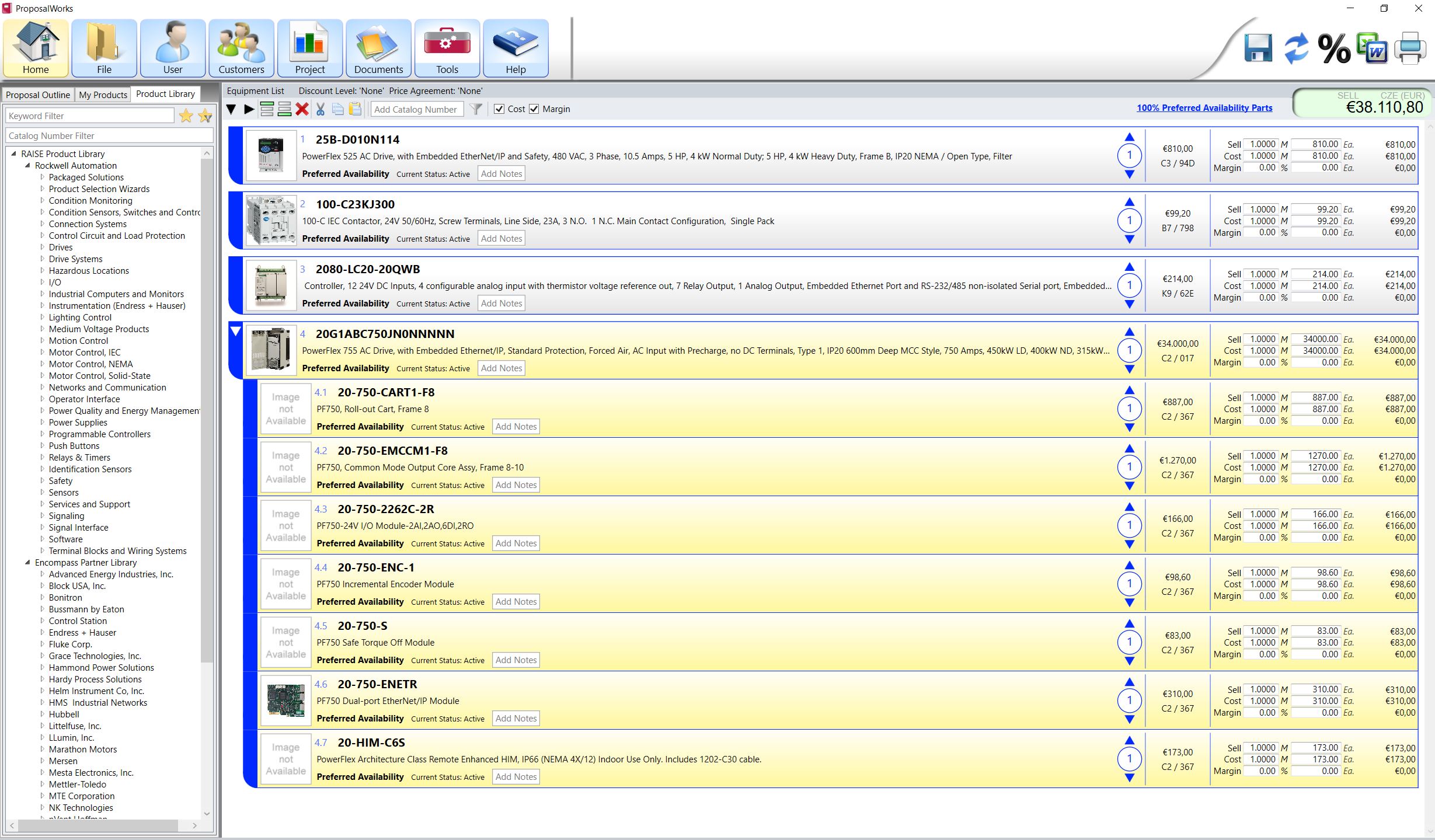This screenshot has width=1435, height=840.
Task: Click the percent discount icon
Action: coord(1334,48)
